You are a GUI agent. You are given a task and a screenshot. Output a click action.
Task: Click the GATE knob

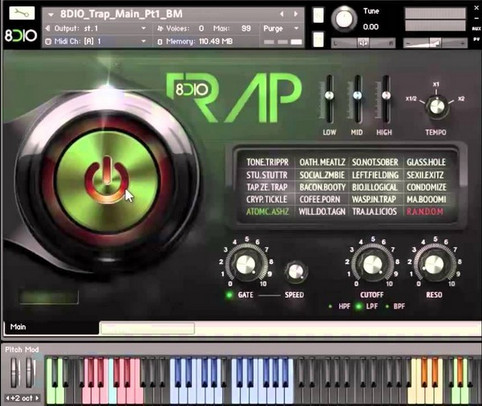[x=246, y=264]
